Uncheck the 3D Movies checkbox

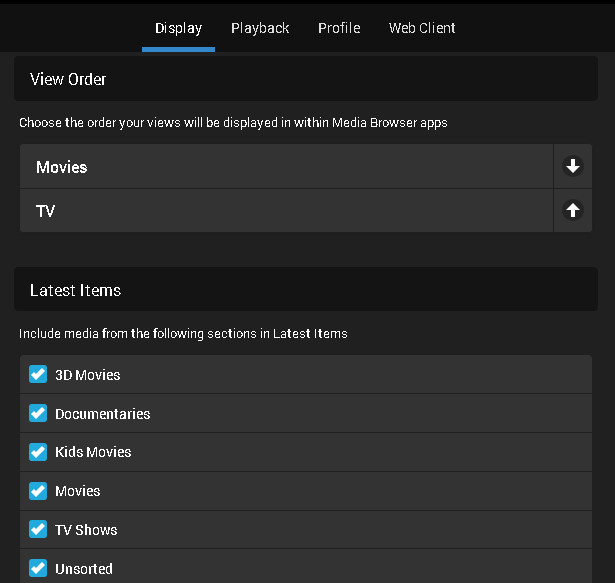point(38,375)
